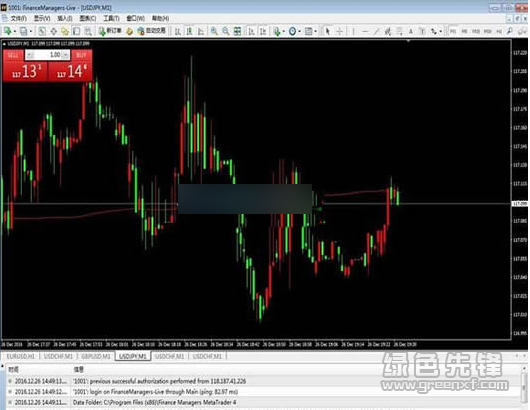This screenshot has height=410, width=530.
Task: Expand the periodicity clock dropdown arrow
Action: 299,31
